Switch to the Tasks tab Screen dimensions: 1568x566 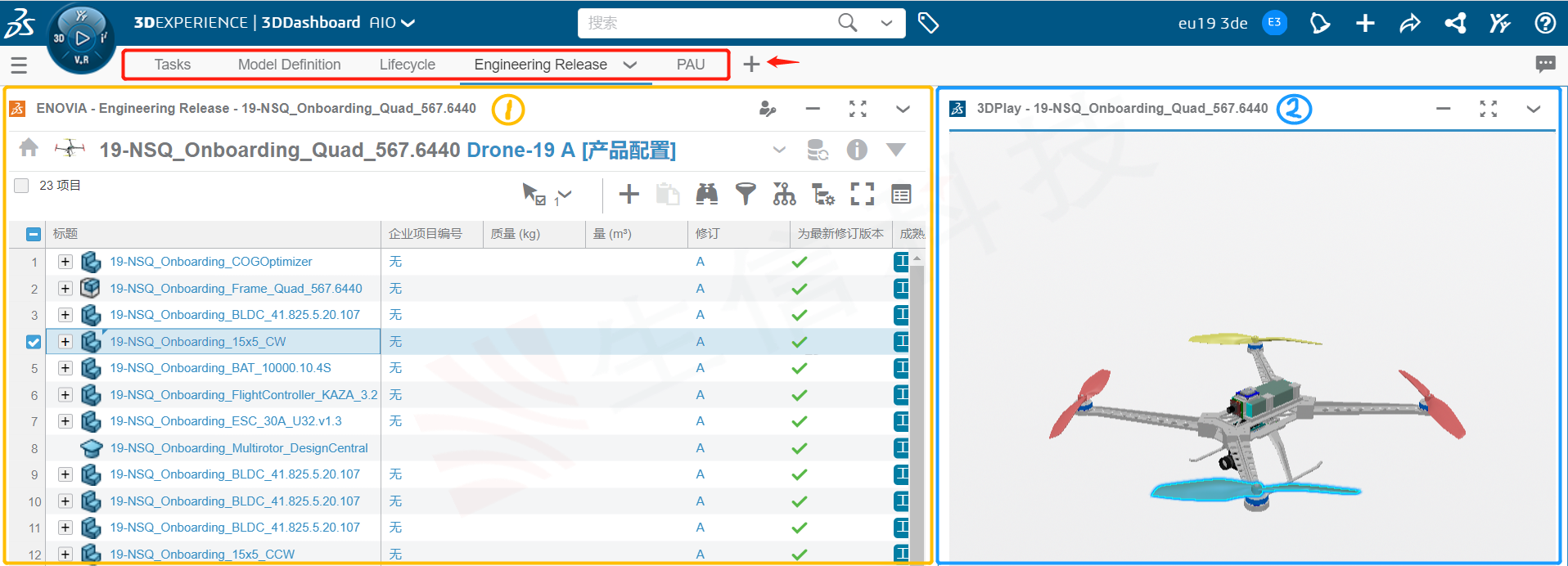(x=172, y=65)
